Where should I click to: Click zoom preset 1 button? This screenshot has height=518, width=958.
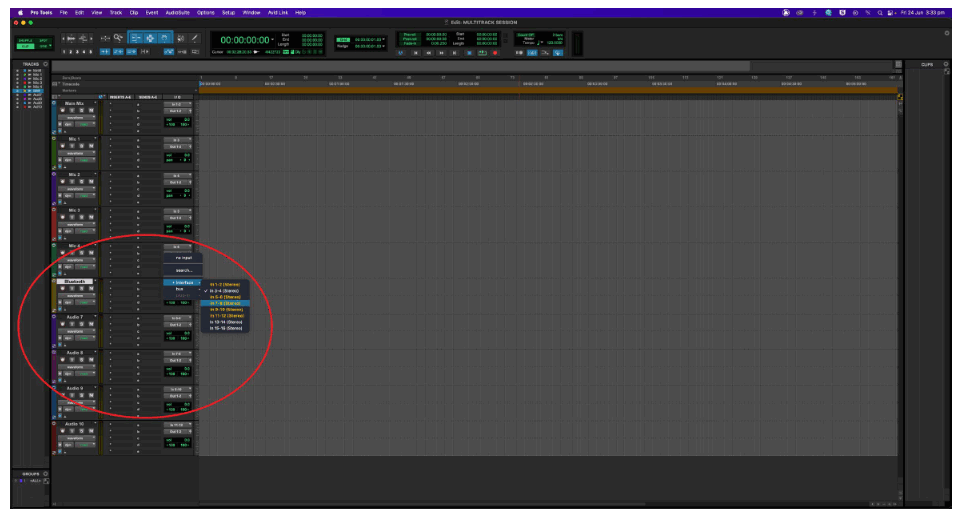click(64, 52)
